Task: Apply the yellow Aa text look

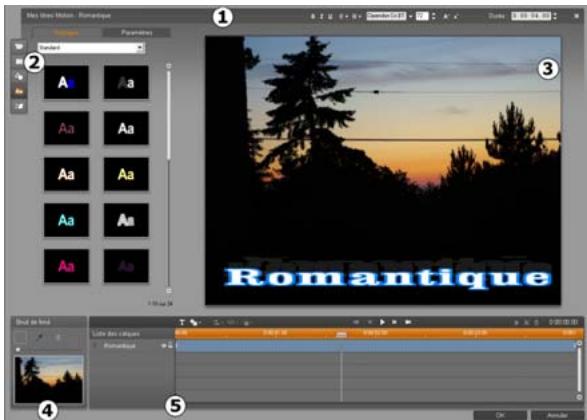Action: click(x=126, y=174)
